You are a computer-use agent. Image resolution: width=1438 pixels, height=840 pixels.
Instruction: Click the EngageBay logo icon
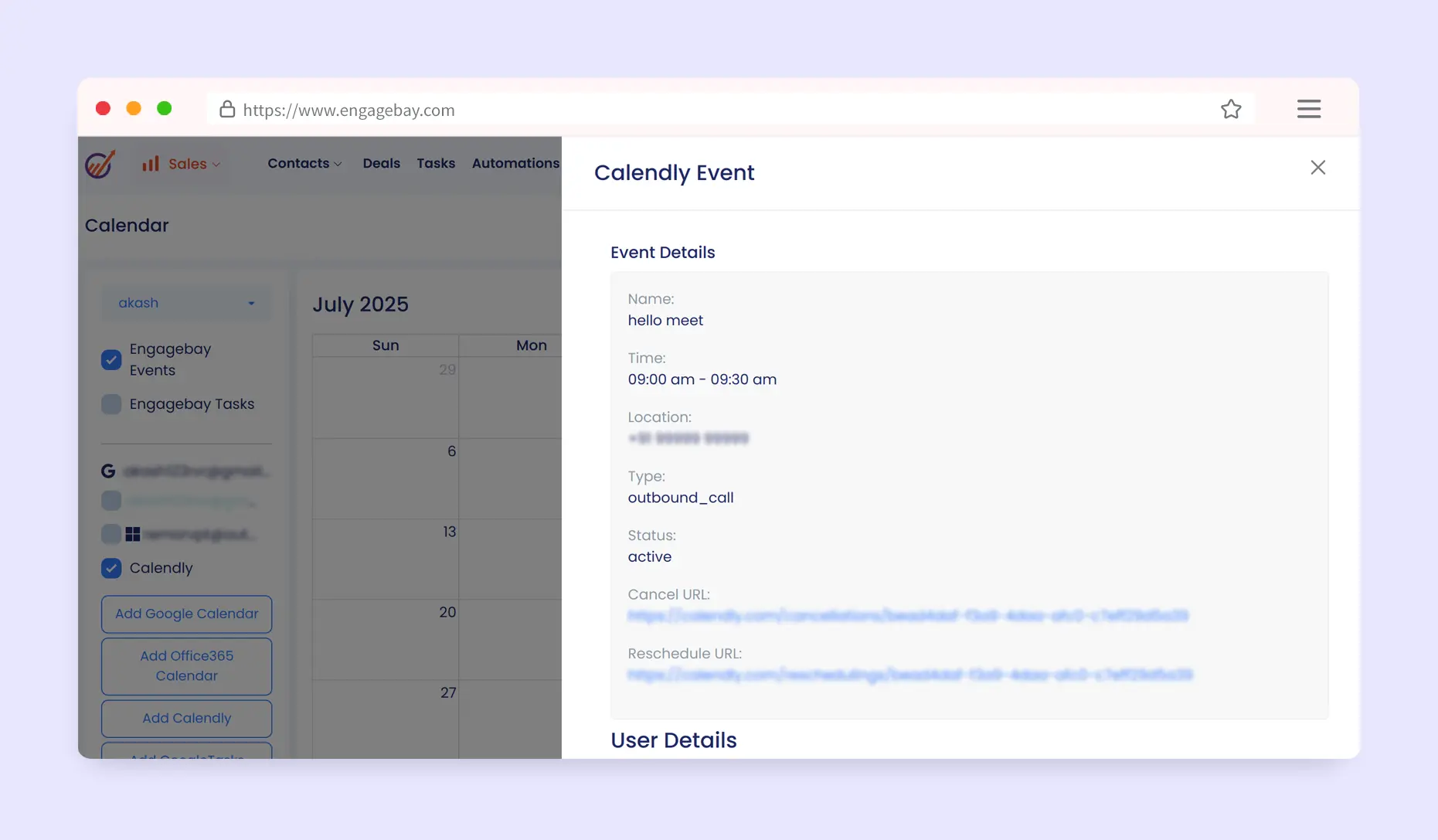100,164
